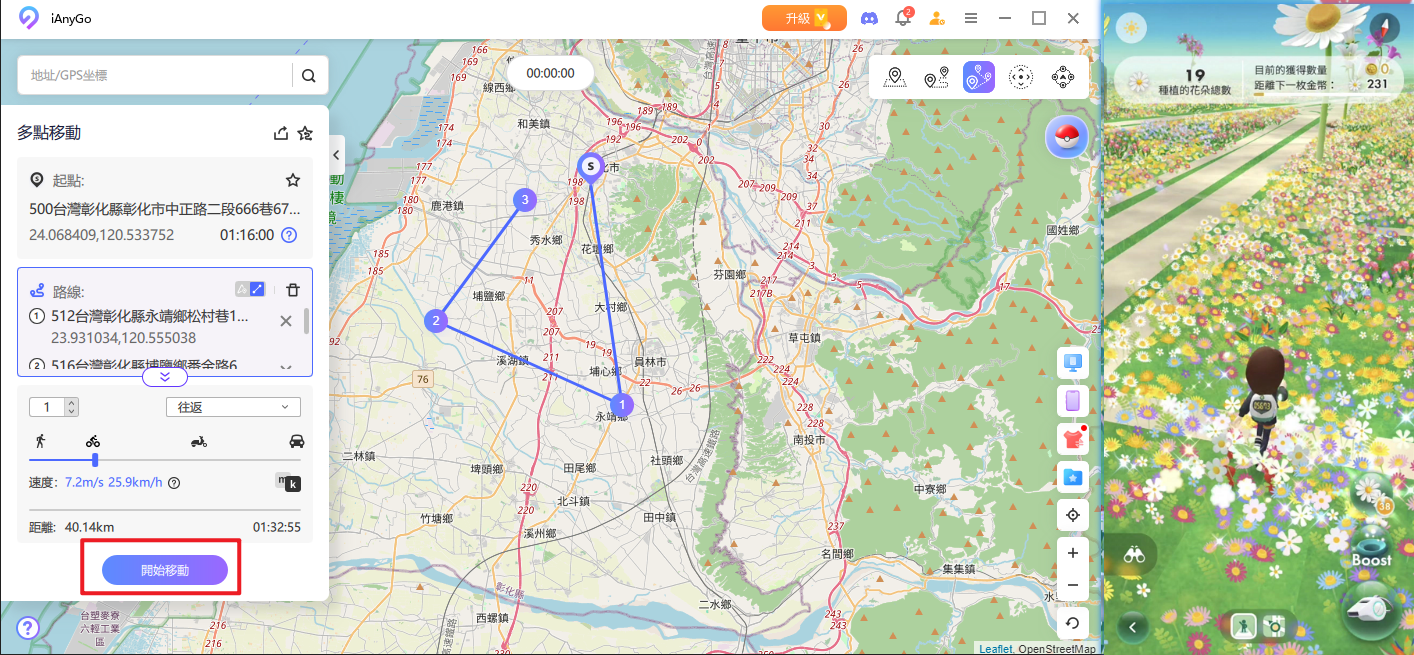Toggle the grey road-route mode icon
Image resolution: width=1414 pixels, height=655 pixels.
click(x=241, y=289)
